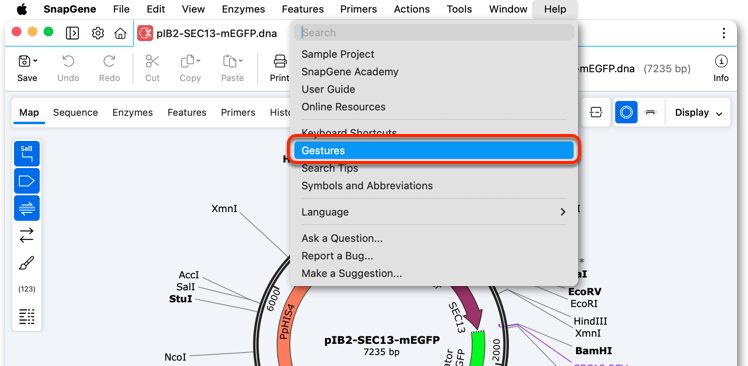Open the File menu

click(121, 9)
